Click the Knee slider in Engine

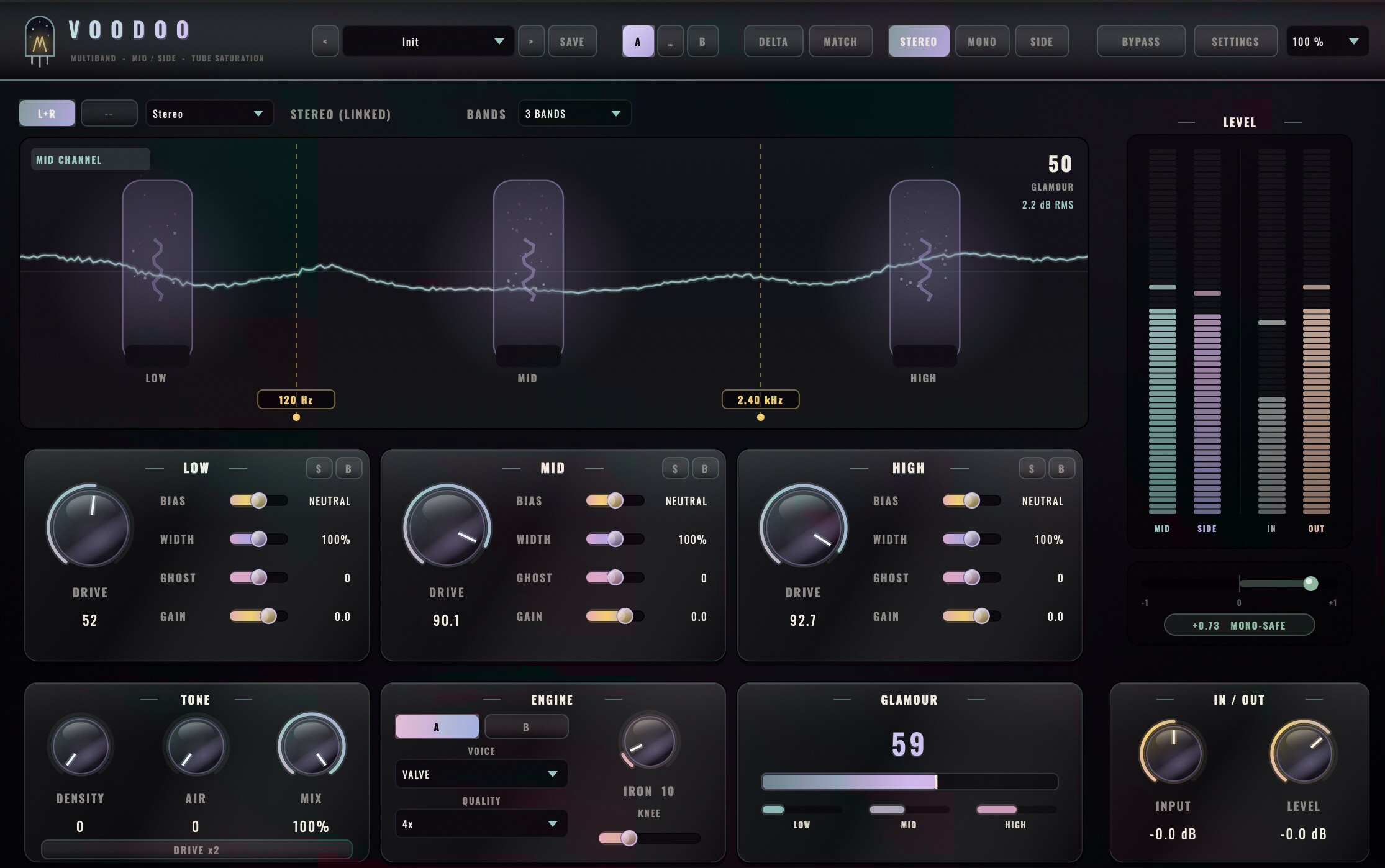[x=649, y=838]
